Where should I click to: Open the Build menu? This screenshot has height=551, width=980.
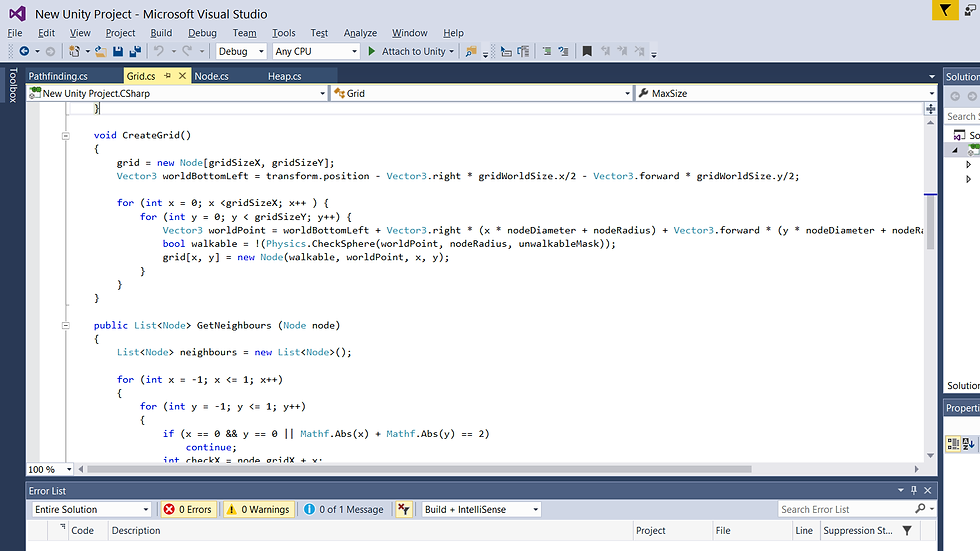coord(161,33)
